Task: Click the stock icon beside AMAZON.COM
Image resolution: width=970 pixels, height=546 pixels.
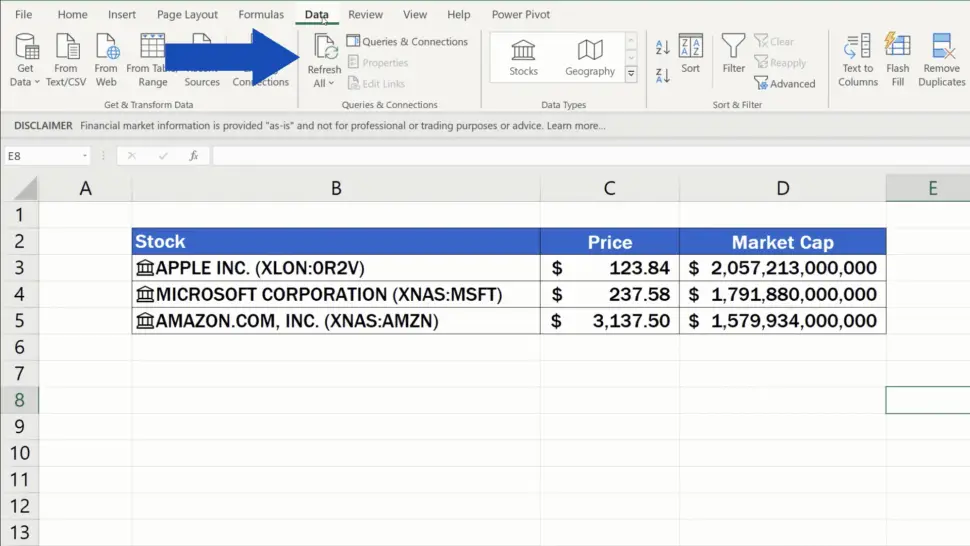Action: pos(145,321)
